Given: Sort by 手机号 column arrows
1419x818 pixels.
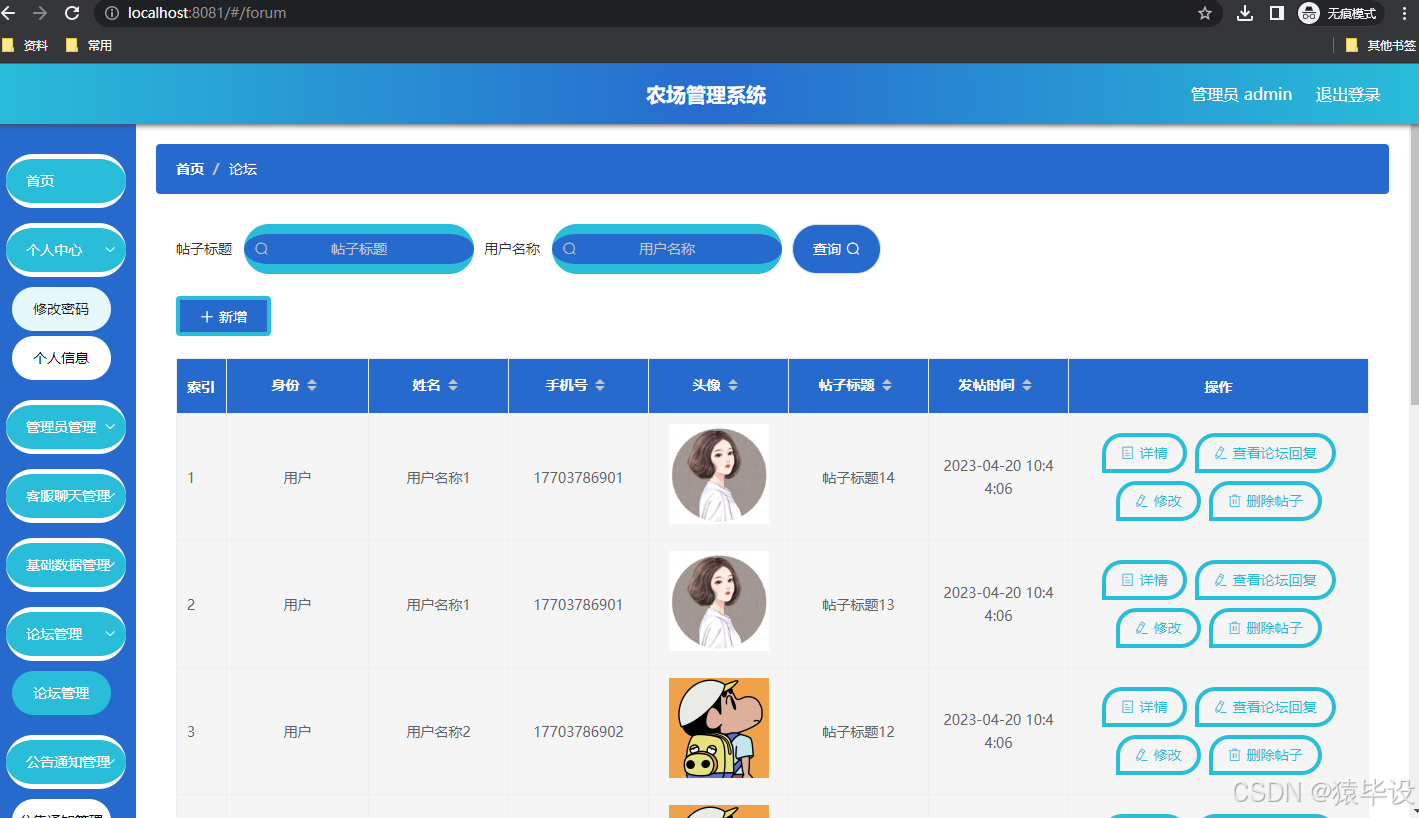Looking at the screenshot, I should [599, 385].
